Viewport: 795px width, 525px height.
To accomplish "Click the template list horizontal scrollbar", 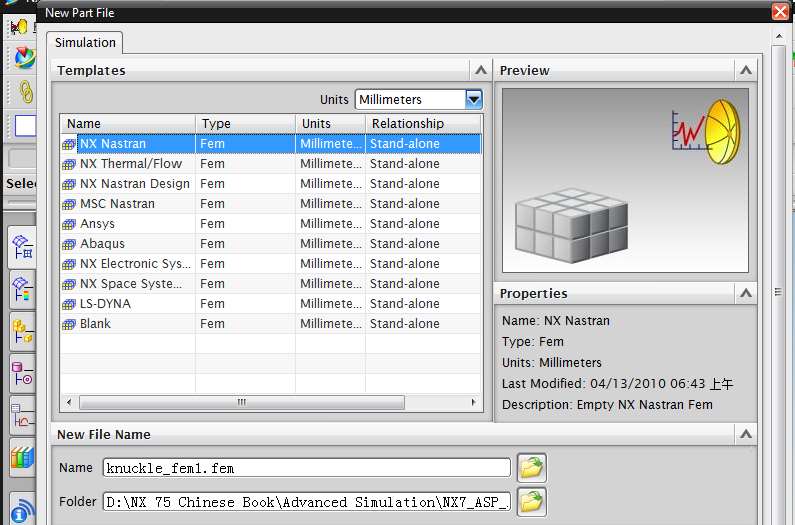I will 242,402.
